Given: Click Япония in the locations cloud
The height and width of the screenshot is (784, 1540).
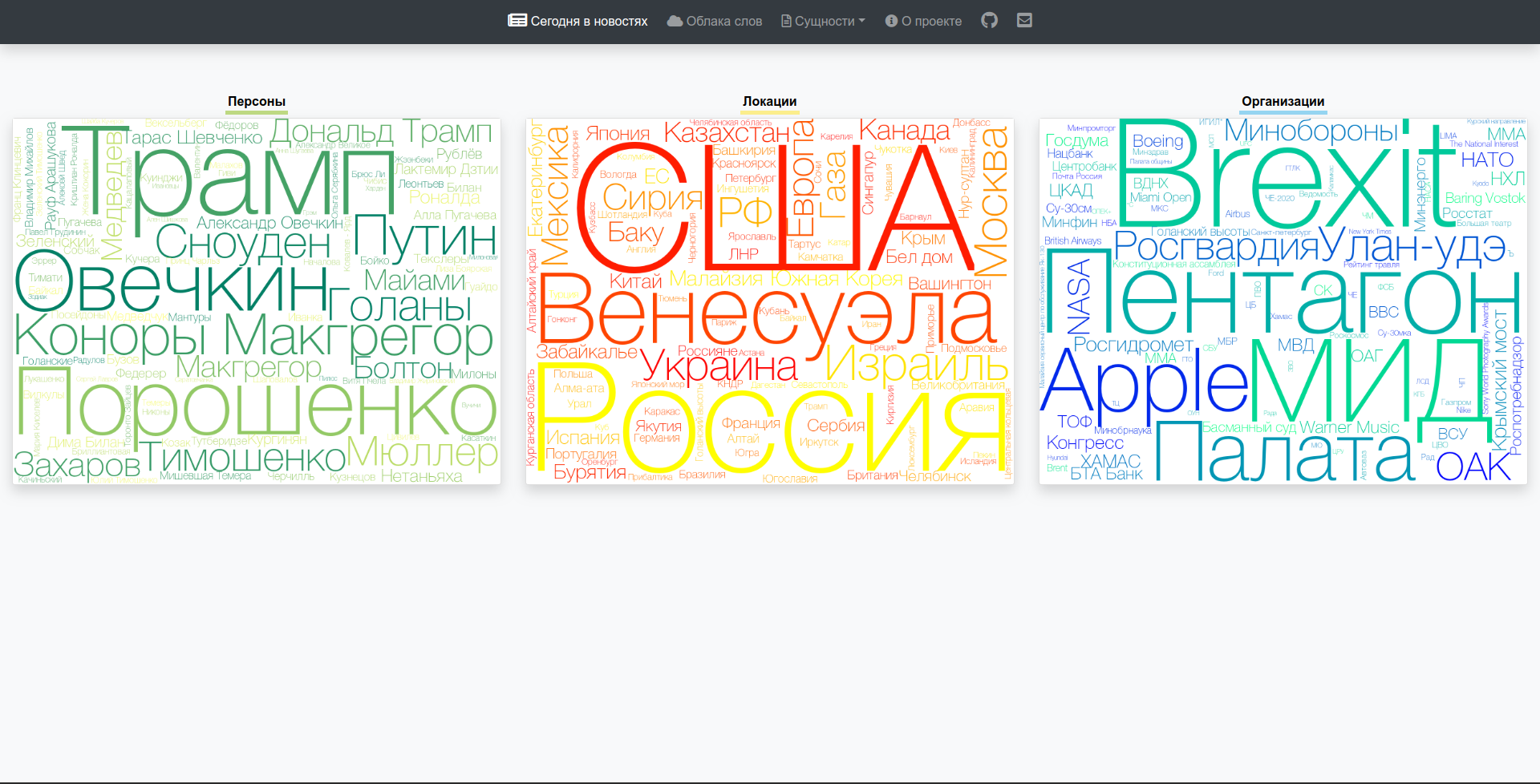Looking at the screenshot, I should coord(618,133).
